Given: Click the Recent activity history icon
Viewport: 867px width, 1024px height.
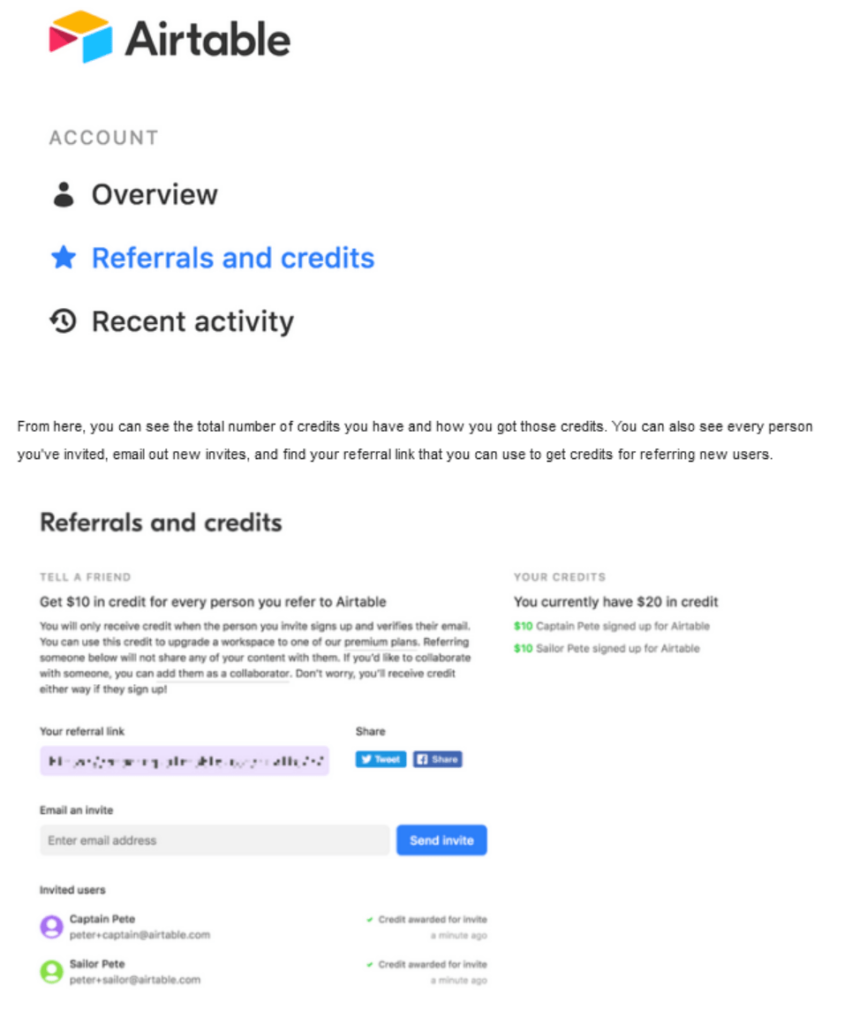Looking at the screenshot, I should pos(64,321).
